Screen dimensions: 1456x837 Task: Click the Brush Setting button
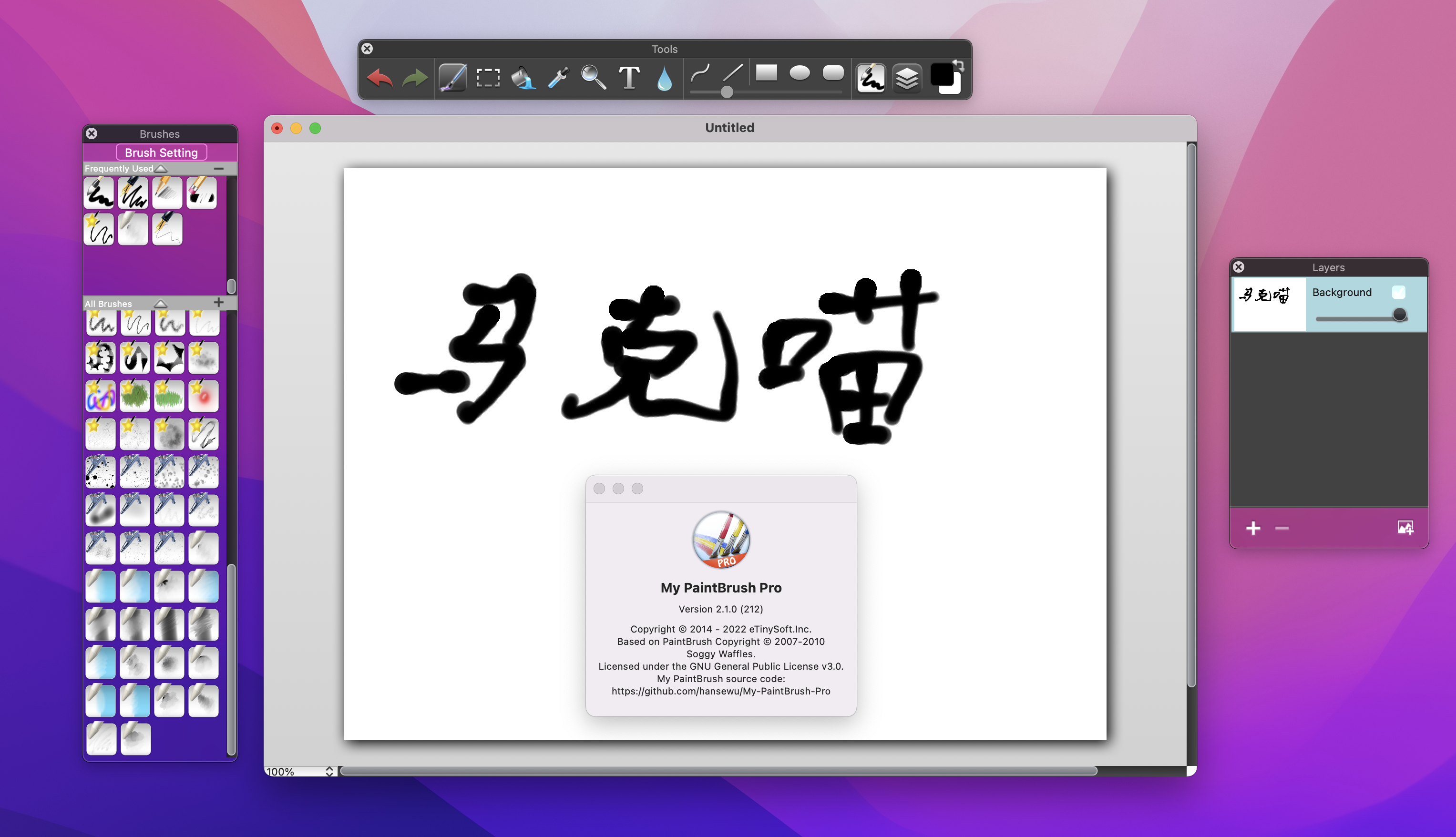(x=161, y=153)
